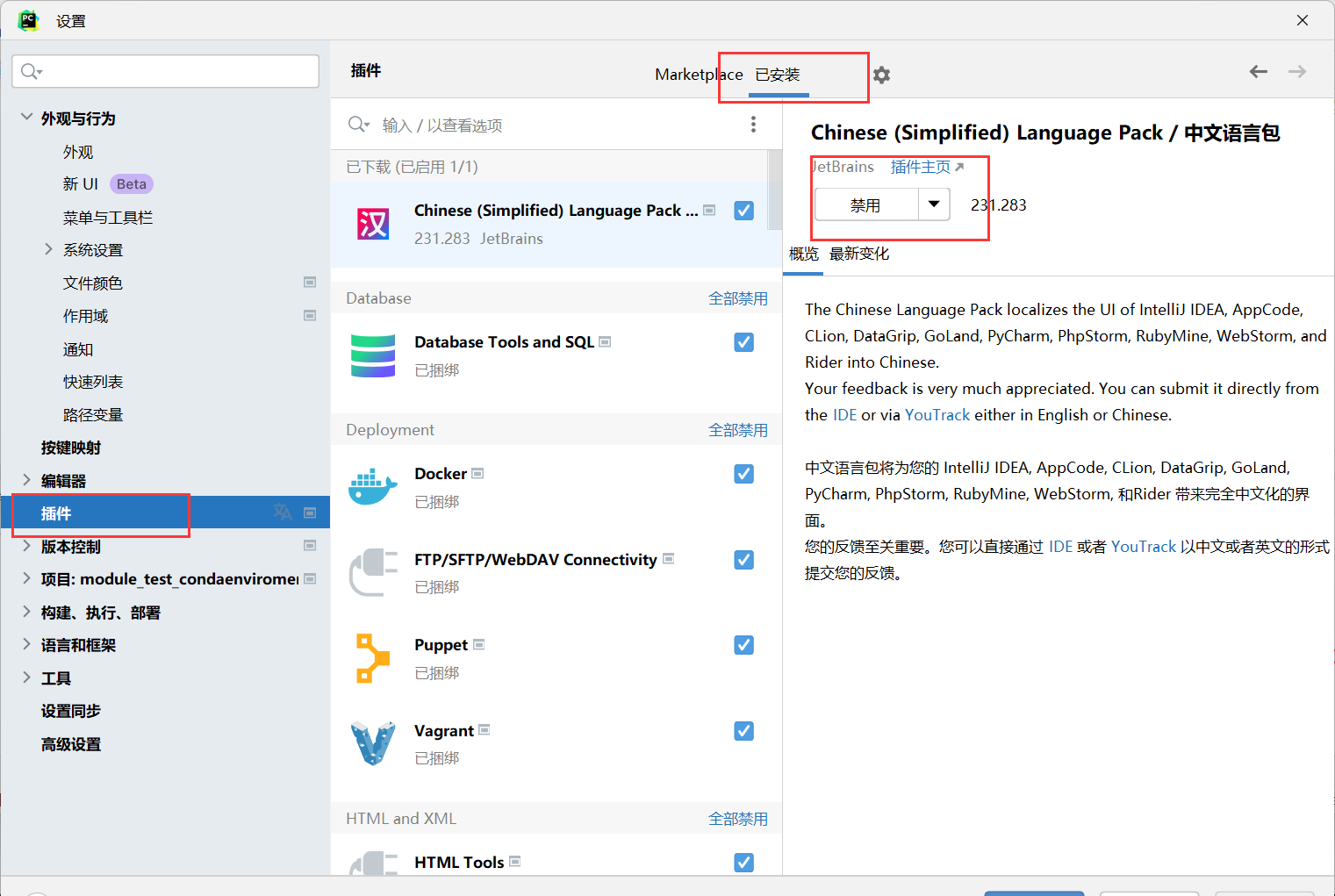Click the translation icon on 插件 row

[283, 513]
